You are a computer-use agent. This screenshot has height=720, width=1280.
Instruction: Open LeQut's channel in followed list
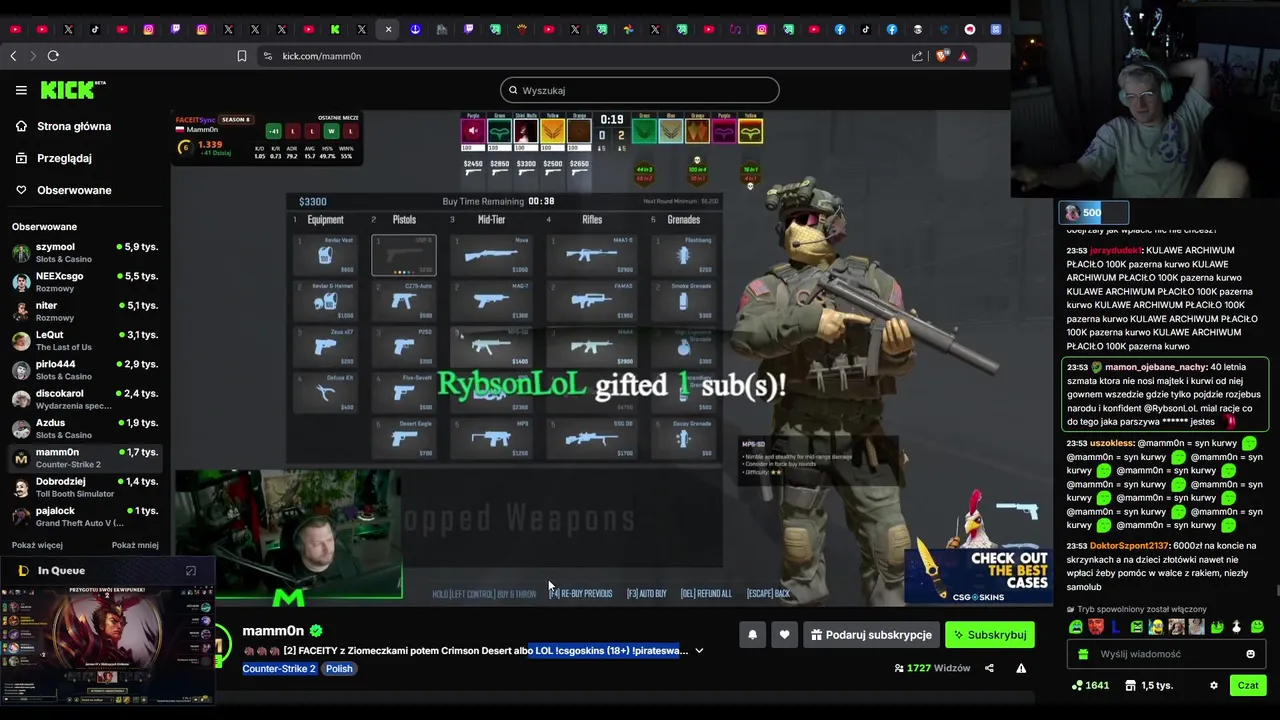point(85,340)
